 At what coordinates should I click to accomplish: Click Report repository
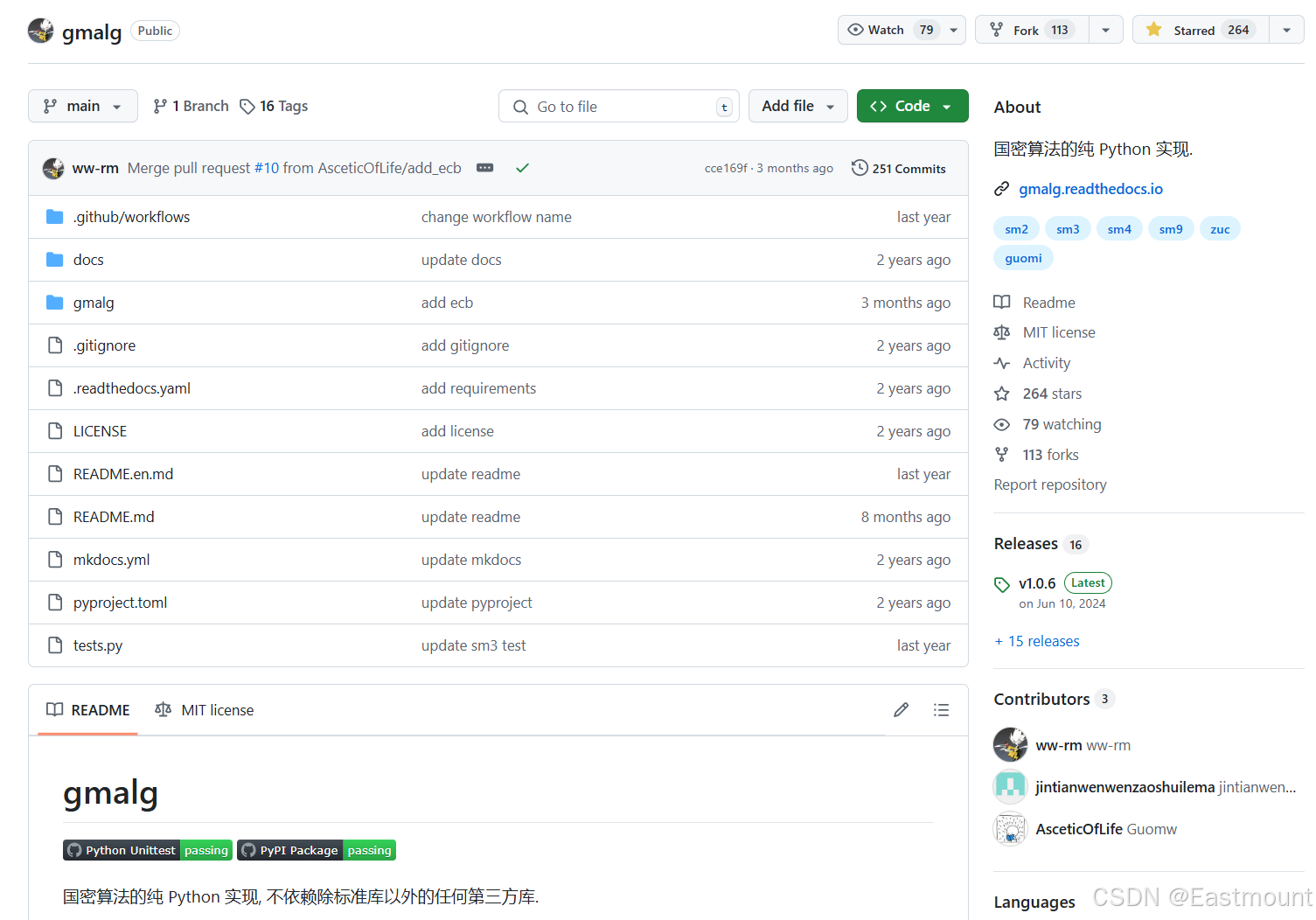[x=1049, y=484]
